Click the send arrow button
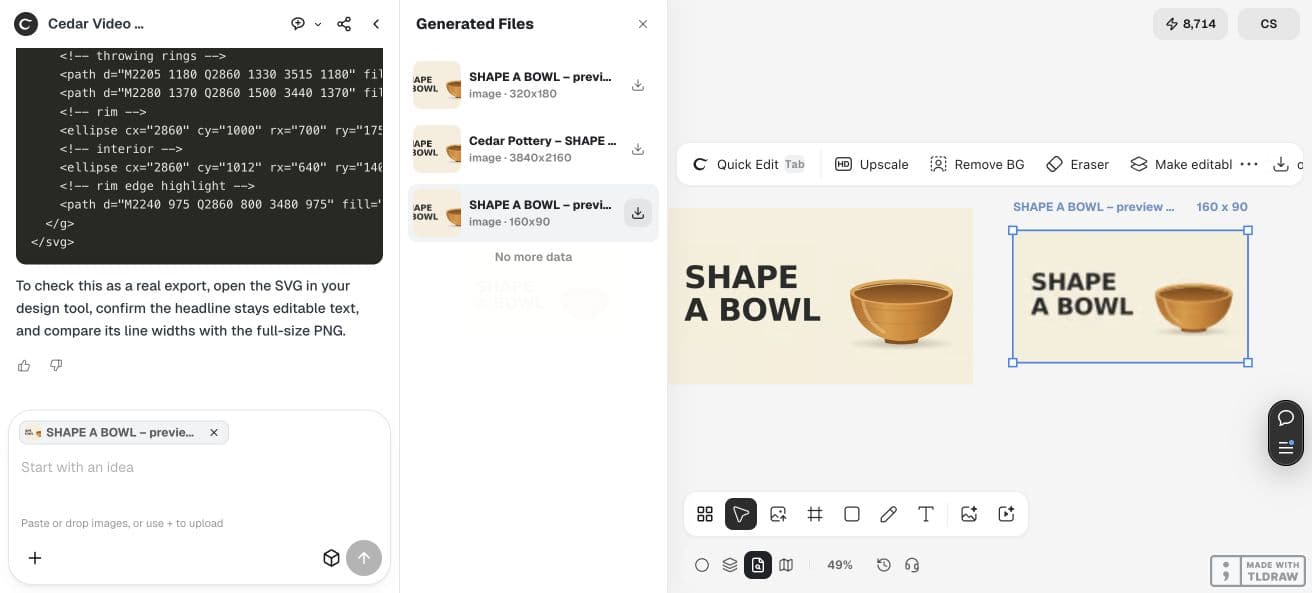This screenshot has width=1312, height=593. click(x=364, y=558)
